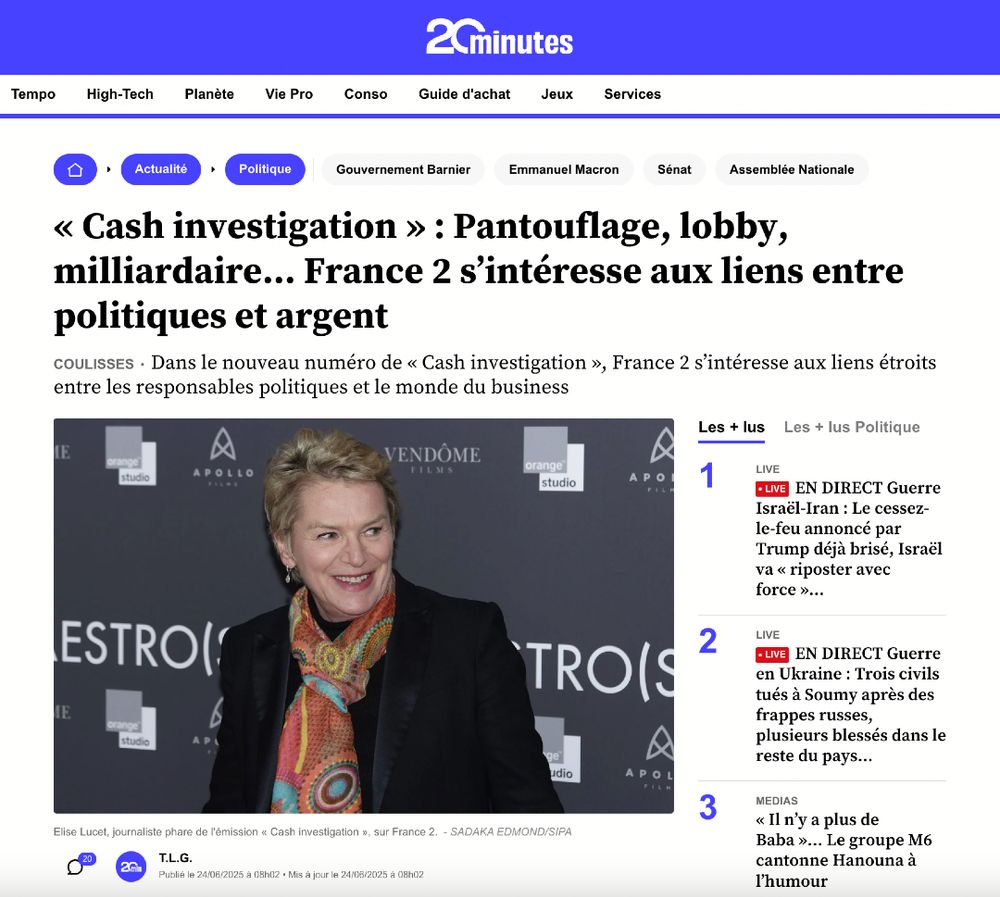Open the Tempo menu item
The height and width of the screenshot is (897, 1000).
point(33,94)
